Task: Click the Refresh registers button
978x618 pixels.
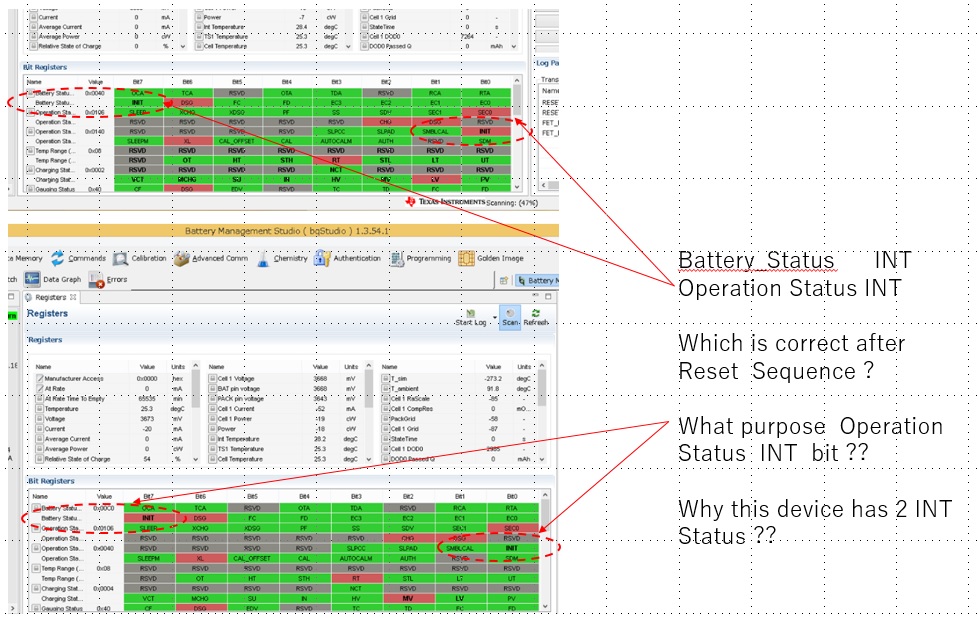Action: pyautogui.click(x=536, y=317)
